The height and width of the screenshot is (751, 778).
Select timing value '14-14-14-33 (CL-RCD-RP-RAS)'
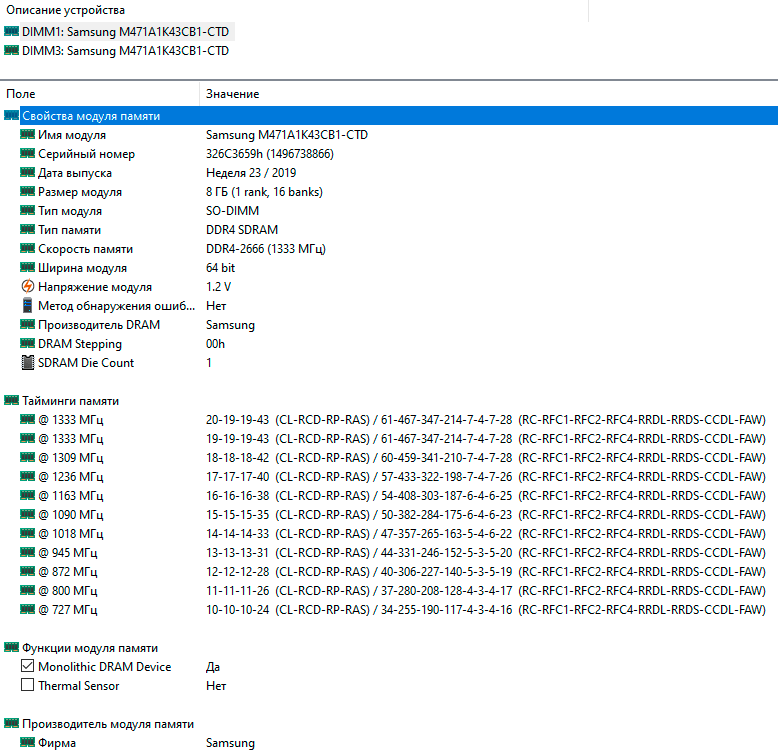(288, 534)
